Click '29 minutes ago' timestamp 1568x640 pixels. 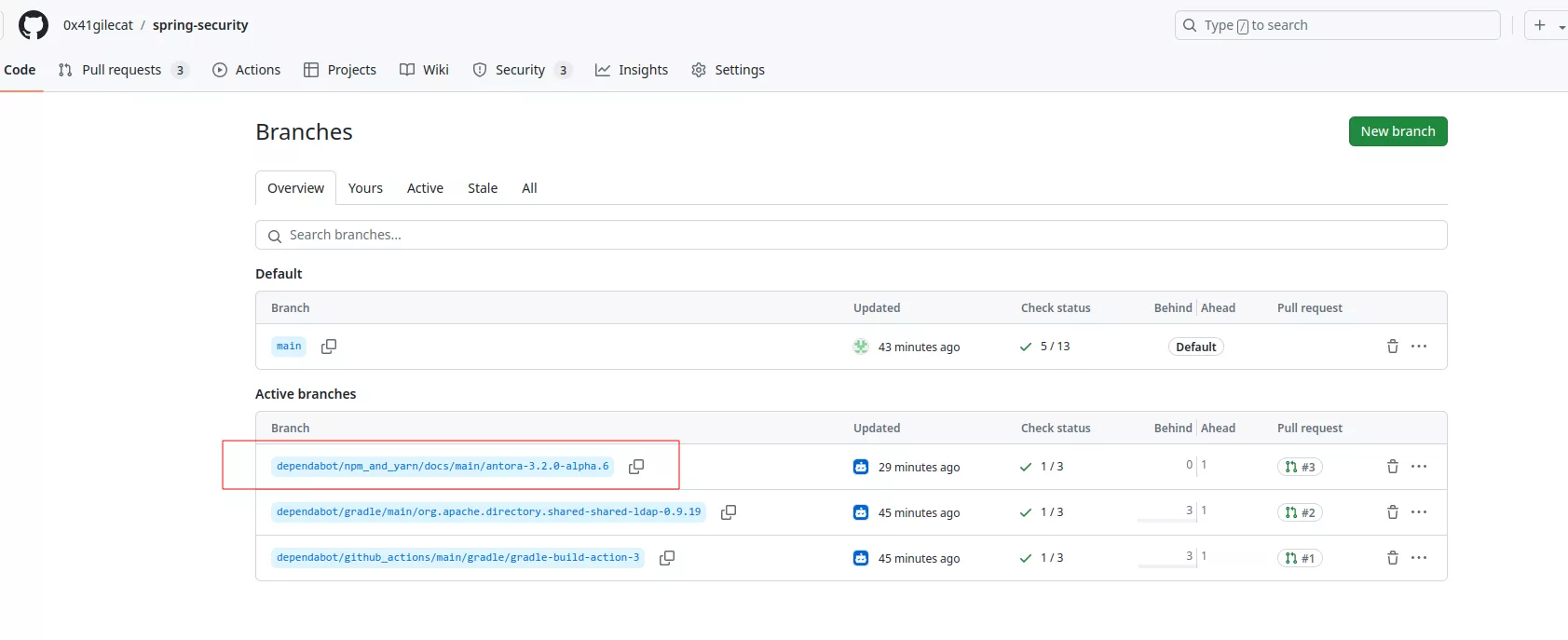pos(919,468)
